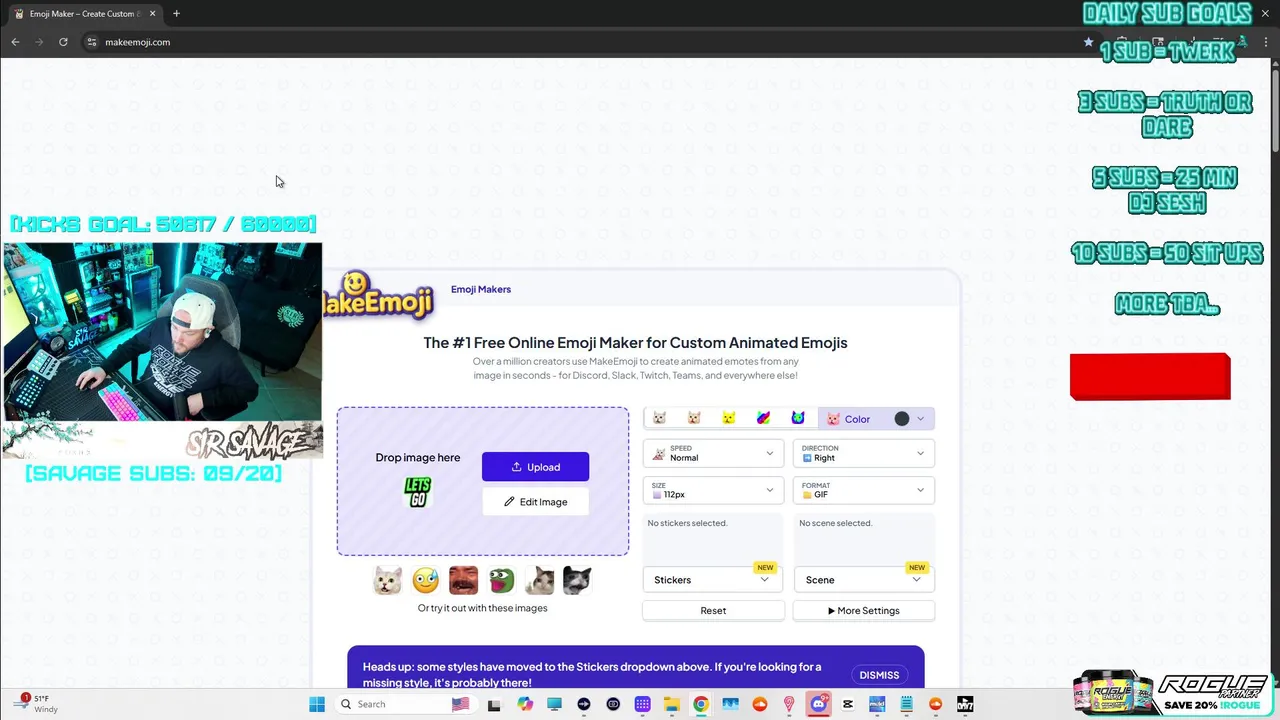The width and height of the screenshot is (1280, 720).
Task: Try the white screaming cat sample image
Action: pos(387,580)
